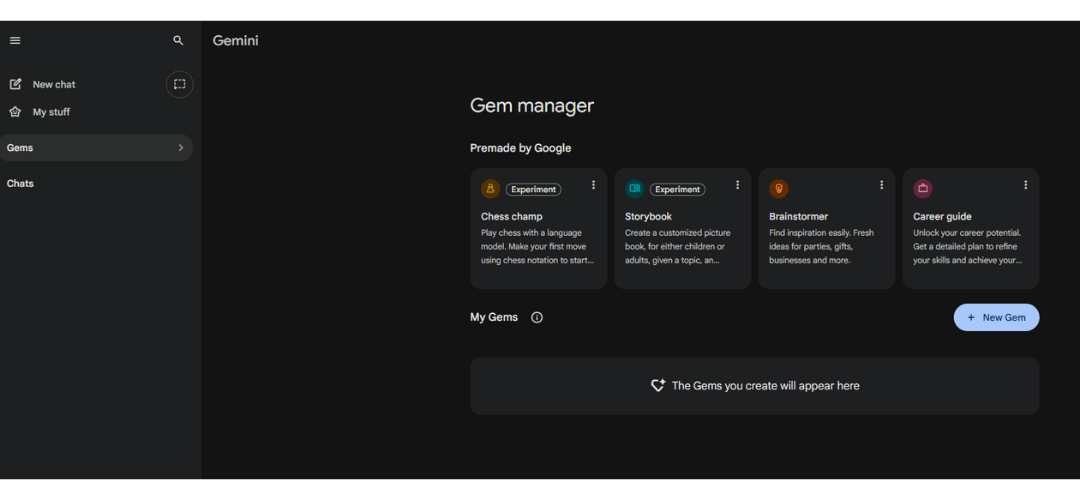Click 'Find inspiration easily' description
Viewport: 1080px width, 500px height.
point(821,247)
